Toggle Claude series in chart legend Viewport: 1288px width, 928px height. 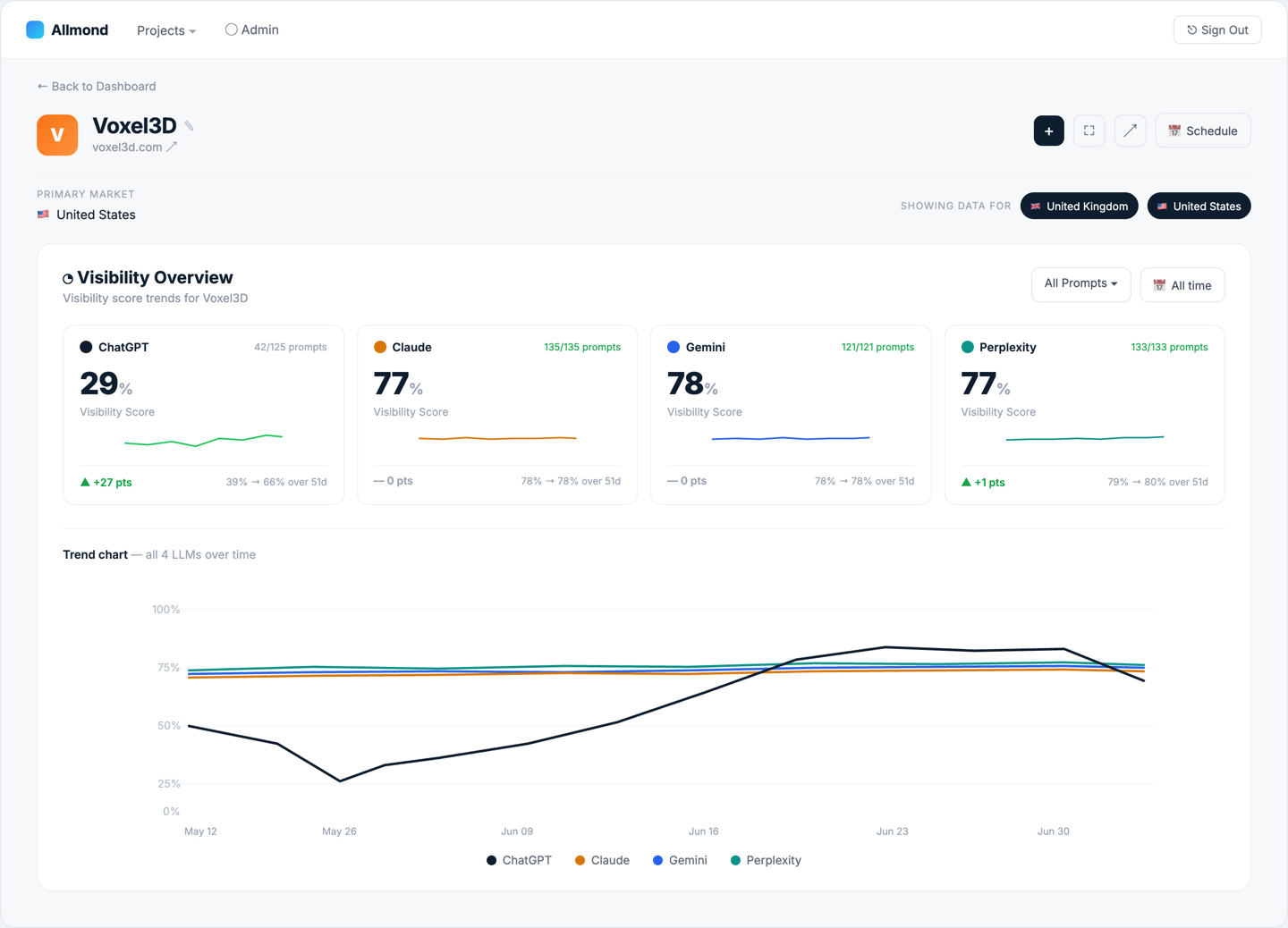(x=602, y=860)
